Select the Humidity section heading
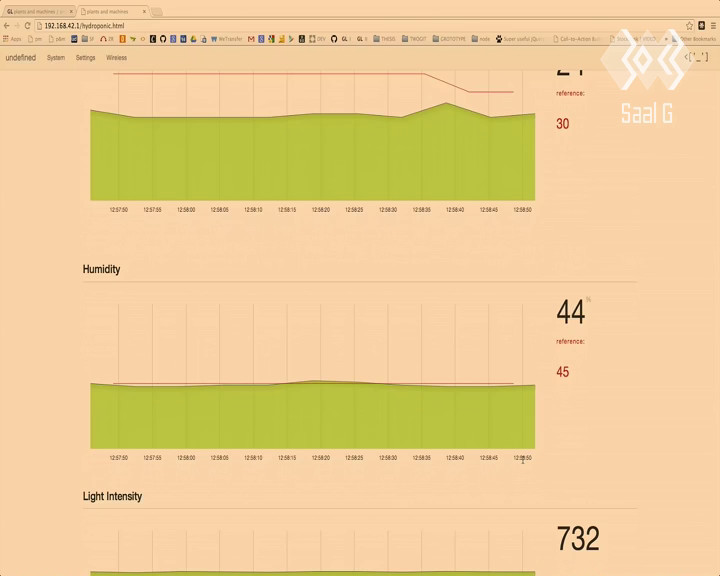720x576 pixels. pyautogui.click(x=101, y=269)
